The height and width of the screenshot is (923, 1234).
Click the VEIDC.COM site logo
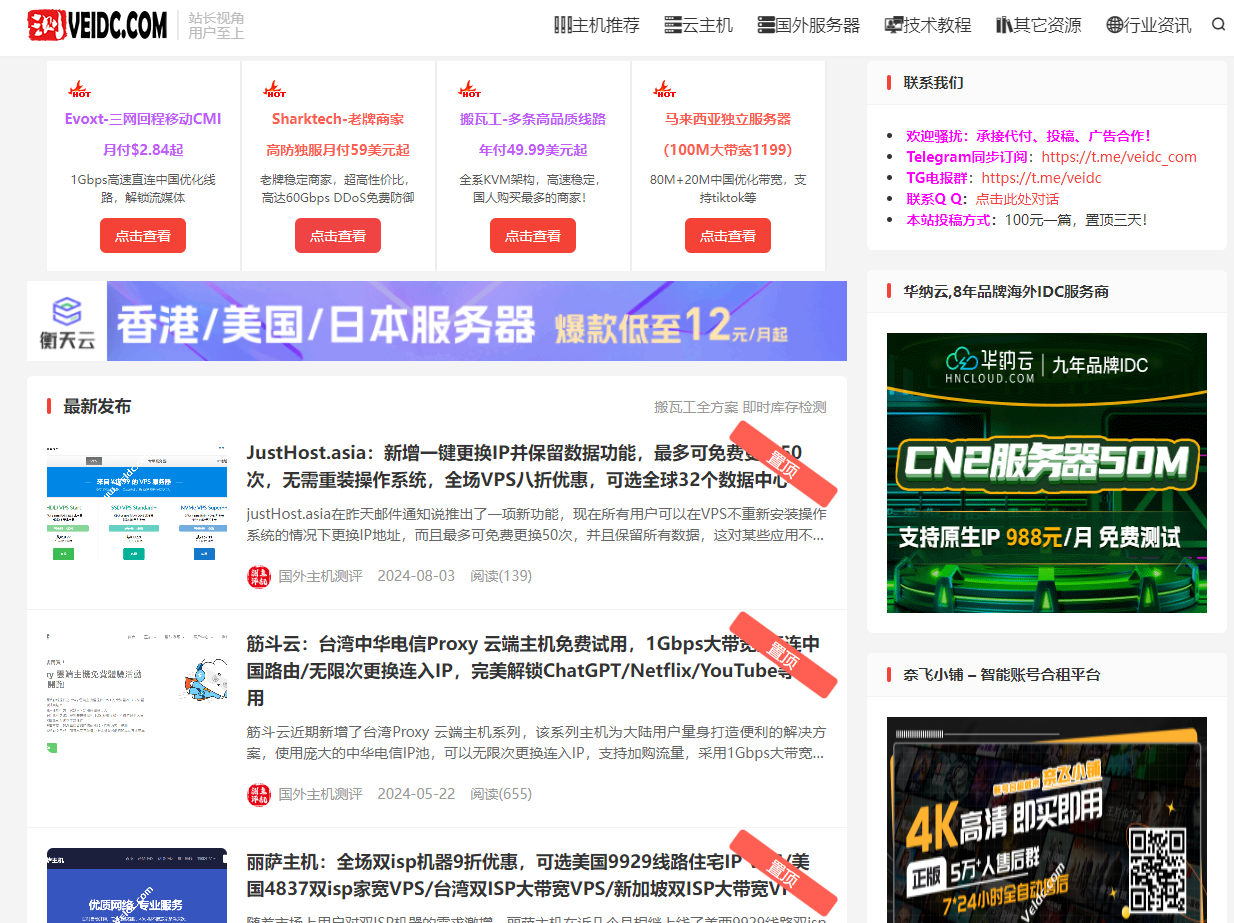click(x=97, y=25)
